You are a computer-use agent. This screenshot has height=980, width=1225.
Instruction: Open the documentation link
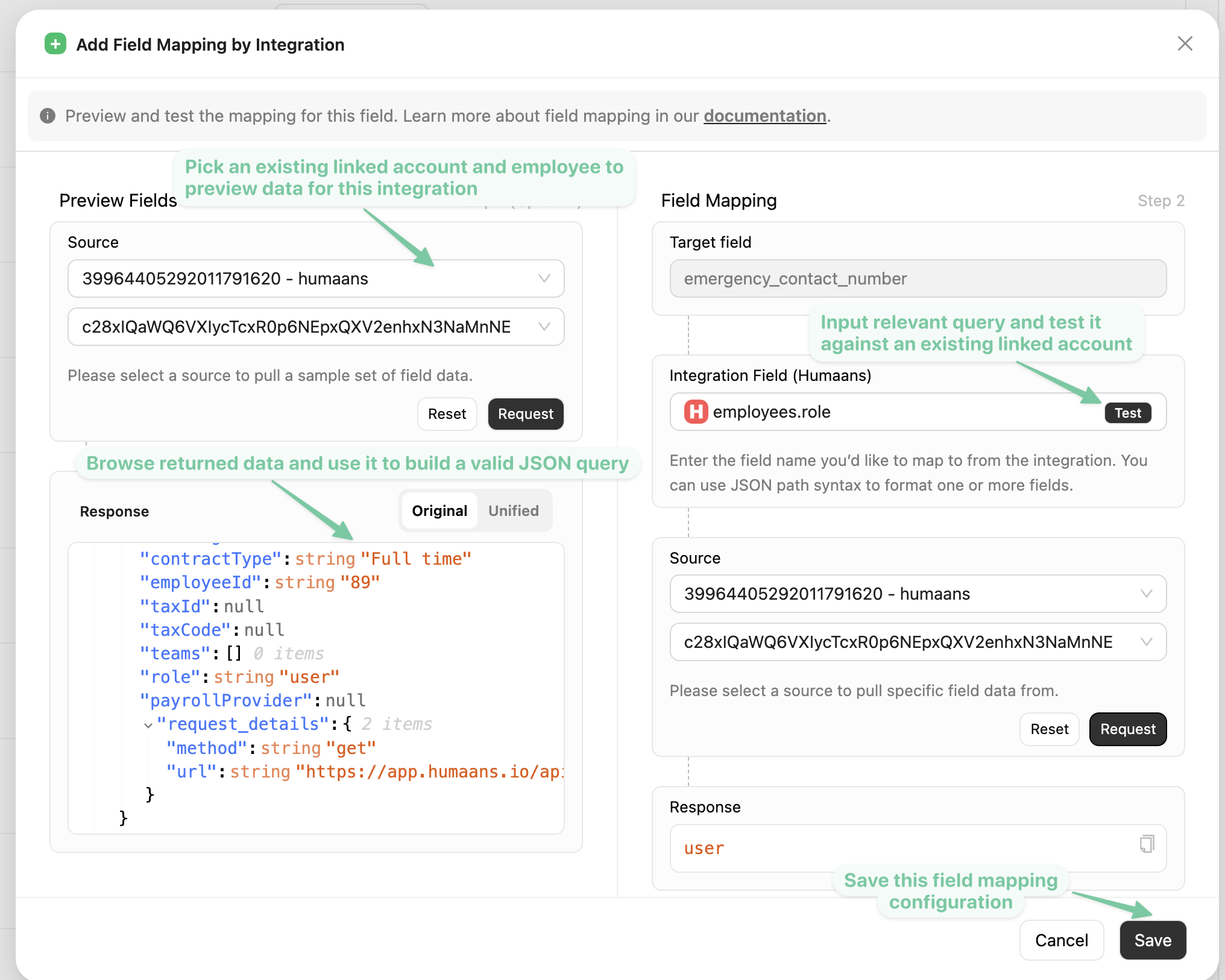(764, 116)
